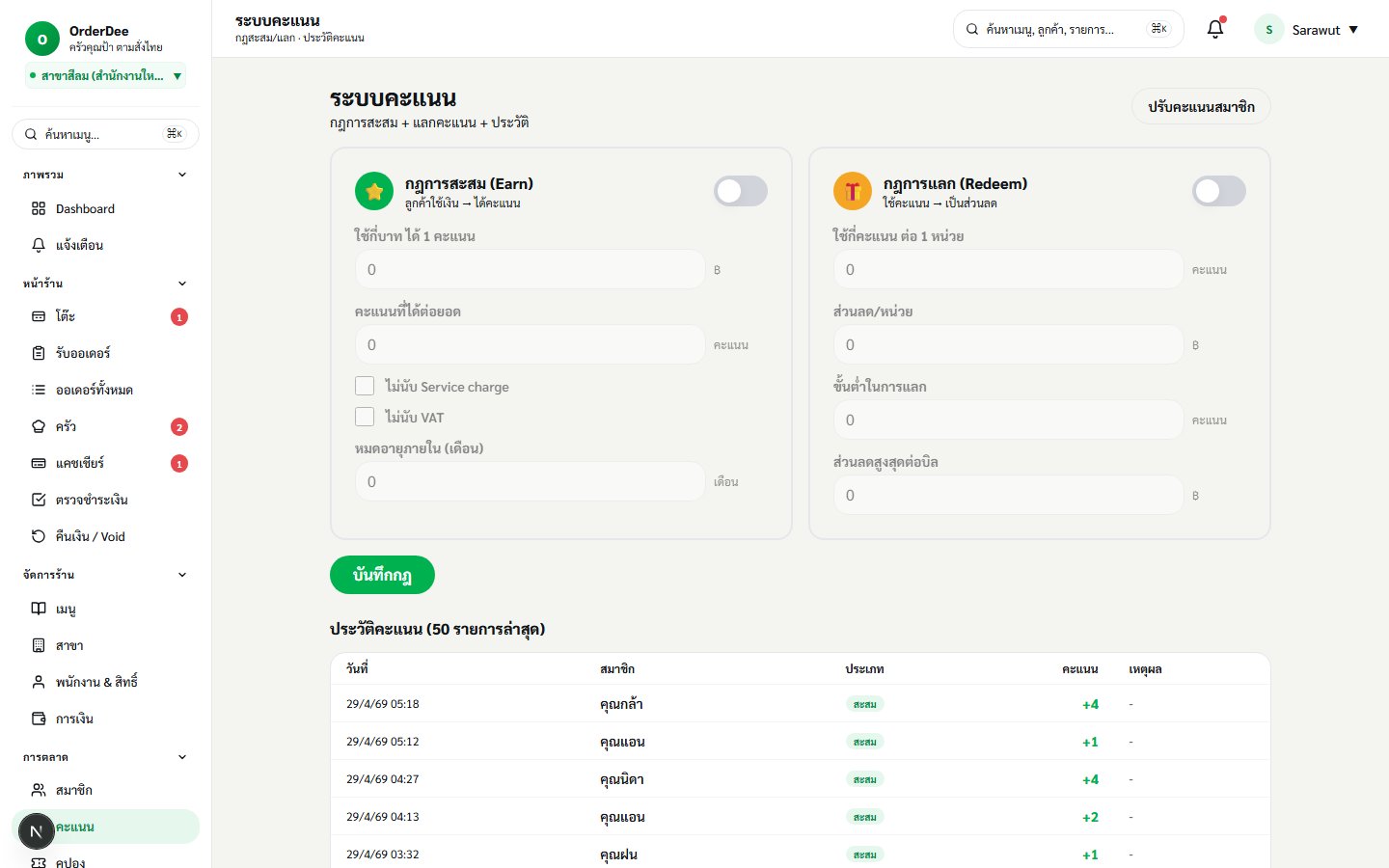Click the ใช้กี่คะแนน ต่อ 1 หน่วย input
Viewport: 1389px width, 868px height.
(1008, 269)
